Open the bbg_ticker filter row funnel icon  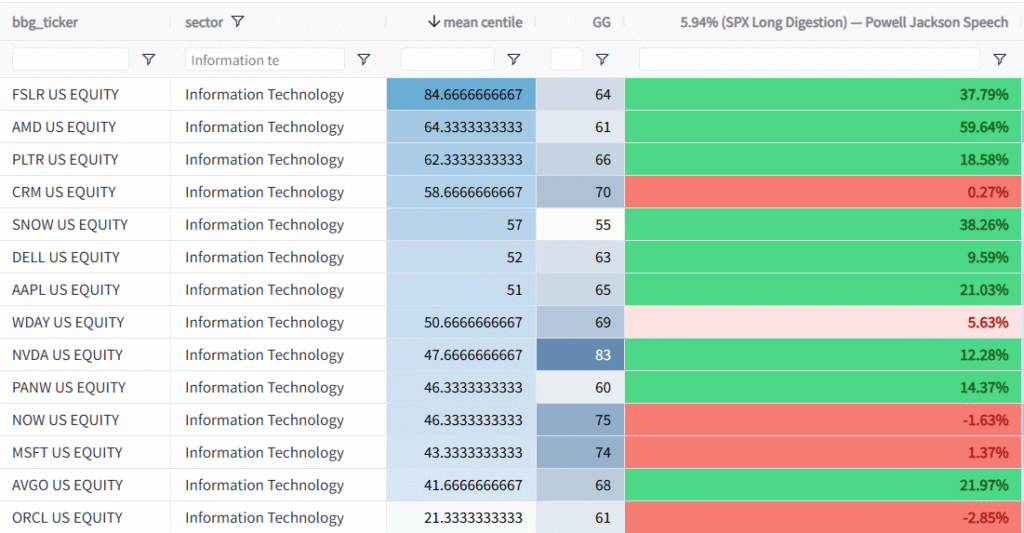(149, 60)
